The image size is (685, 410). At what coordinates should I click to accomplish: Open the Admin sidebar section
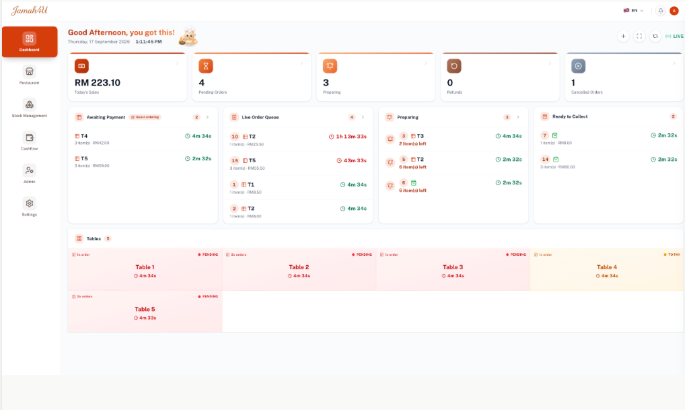pos(29,174)
